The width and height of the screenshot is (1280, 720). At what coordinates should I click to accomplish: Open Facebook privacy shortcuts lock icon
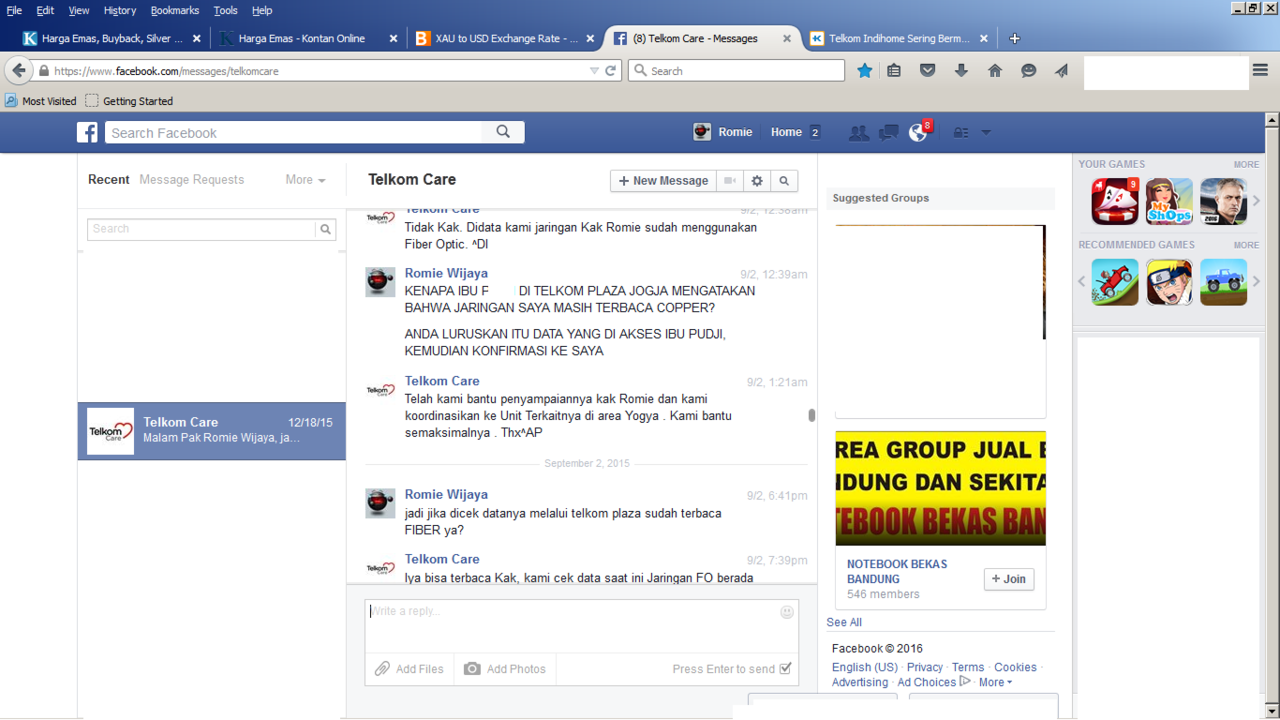point(961,132)
